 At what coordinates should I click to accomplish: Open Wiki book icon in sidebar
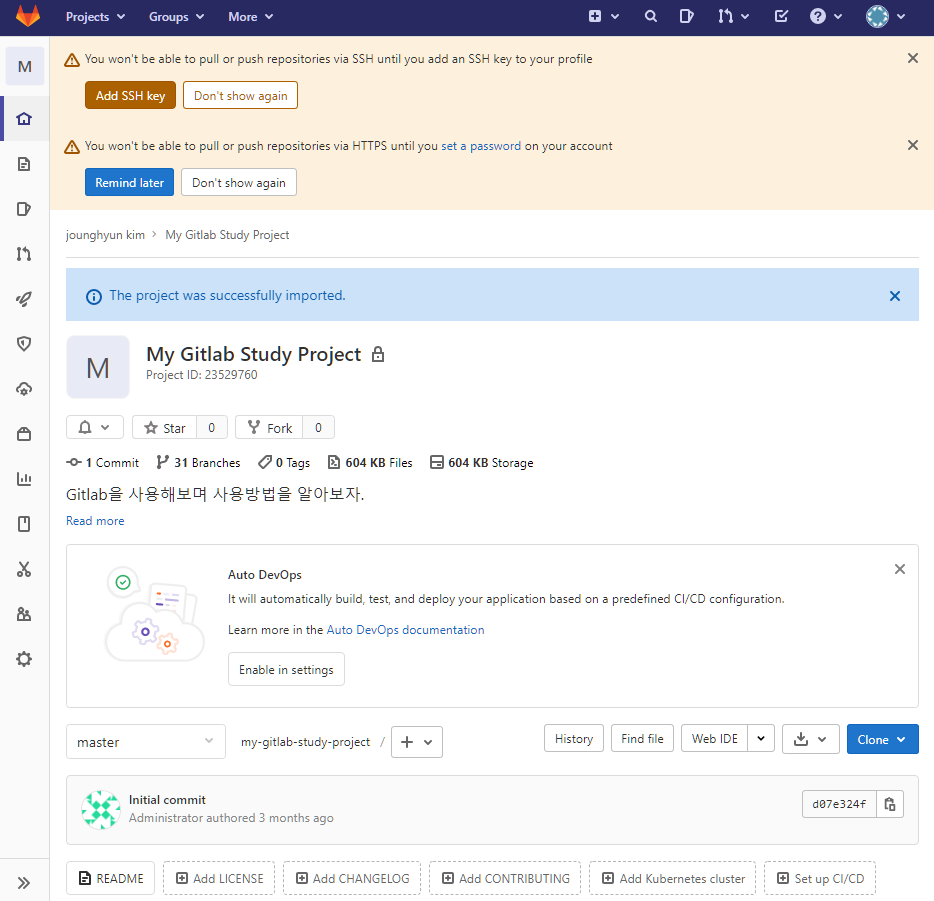24,524
